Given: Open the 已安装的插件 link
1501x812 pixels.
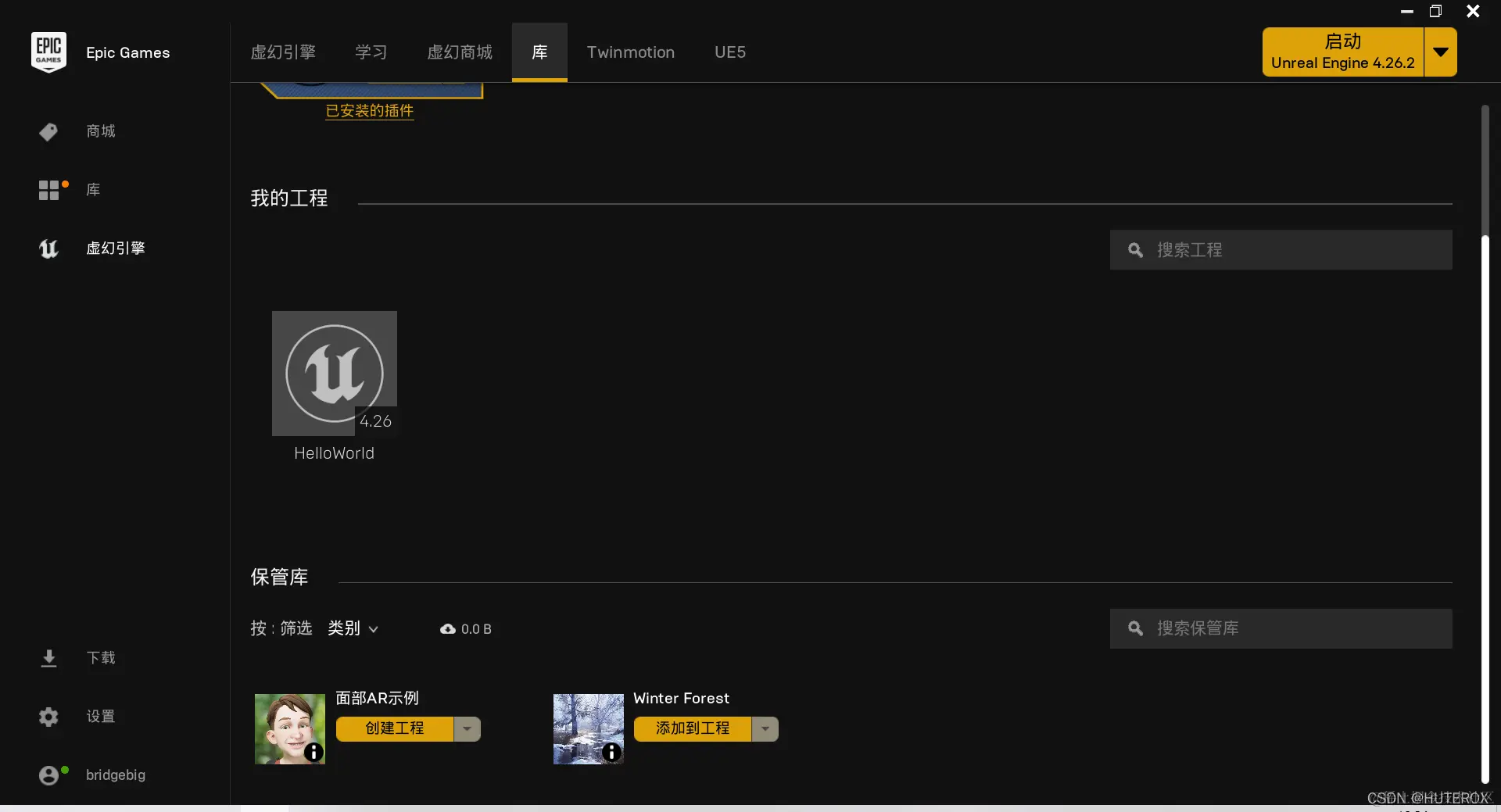Looking at the screenshot, I should point(370,111).
